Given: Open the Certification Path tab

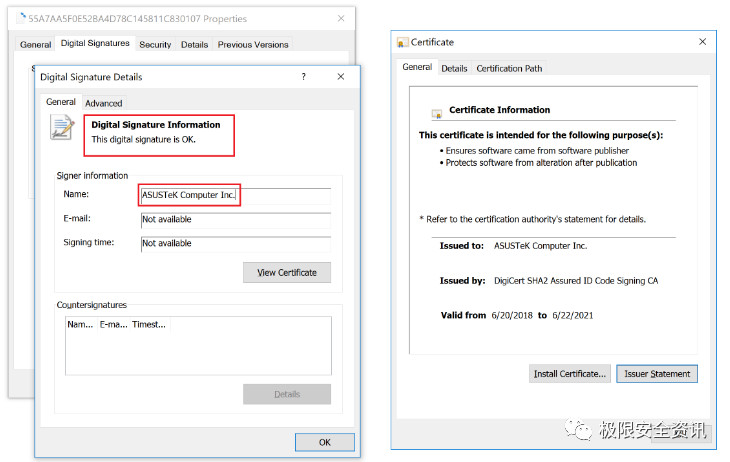Looking at the screenshot, I should point(509,68).
